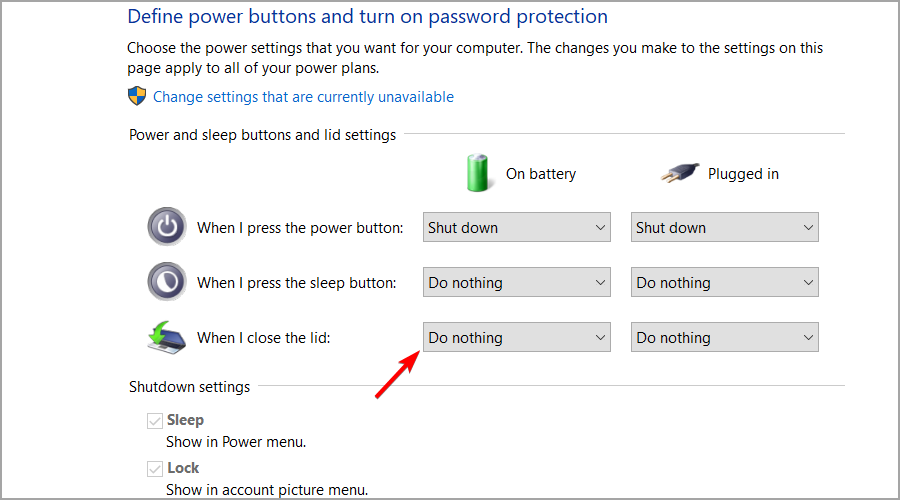Toggle the Sleep checkbox
Viewport: 900px width, 500px height.
pyautogui.click(x=155, y=421)
